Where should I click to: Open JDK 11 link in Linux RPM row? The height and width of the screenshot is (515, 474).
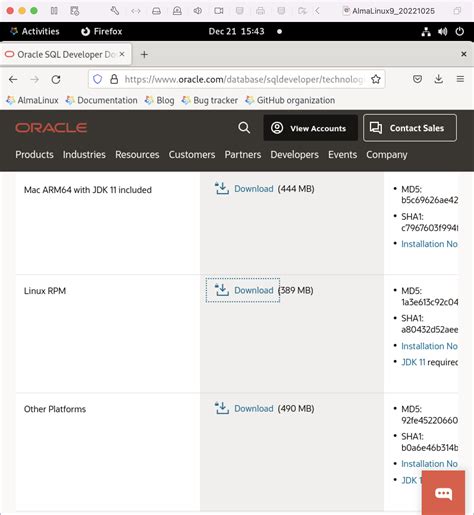pyautogui.click(x=413, y=362)
